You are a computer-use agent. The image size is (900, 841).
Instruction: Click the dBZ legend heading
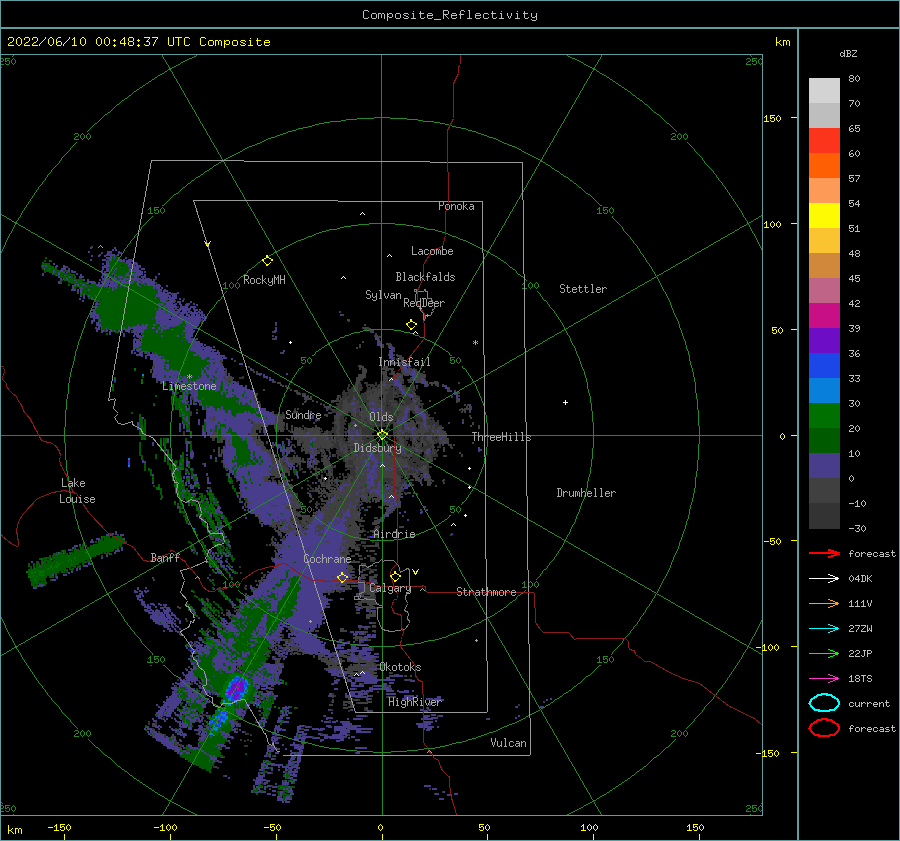pyautogui.click(x=848, y=53)
